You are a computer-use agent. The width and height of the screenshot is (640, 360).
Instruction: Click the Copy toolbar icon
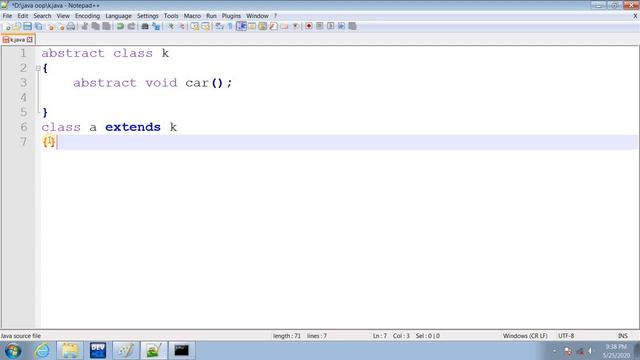click(95, 27)
